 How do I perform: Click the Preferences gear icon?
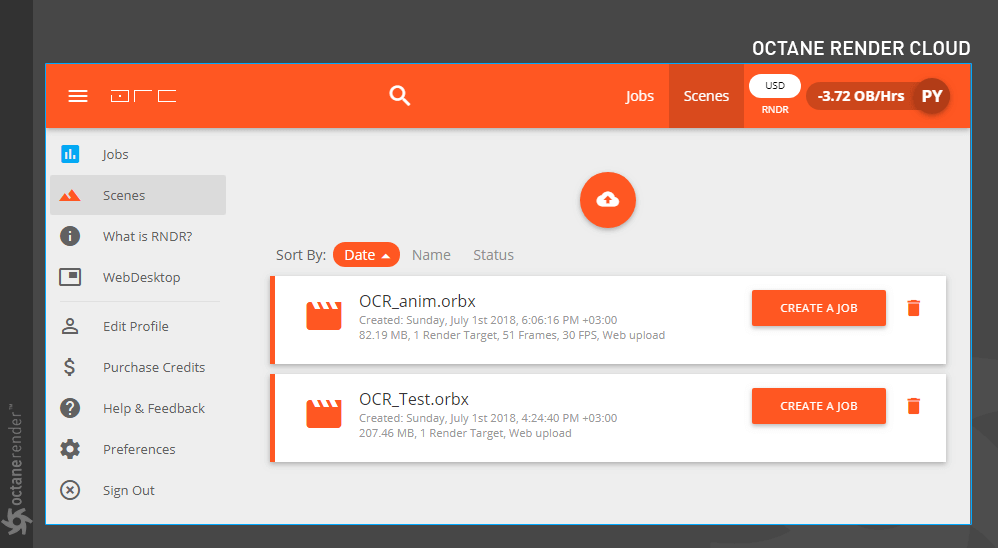tap(70, 449)
